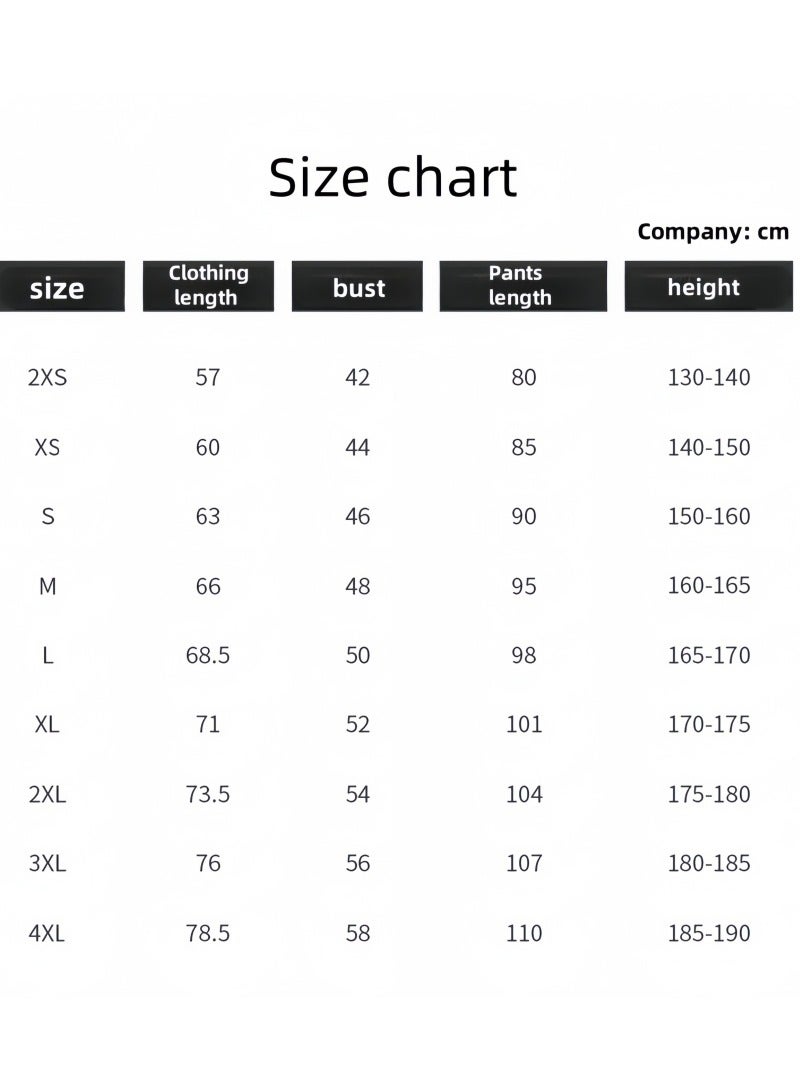Click the 'Size chart' title

[393, 177]
